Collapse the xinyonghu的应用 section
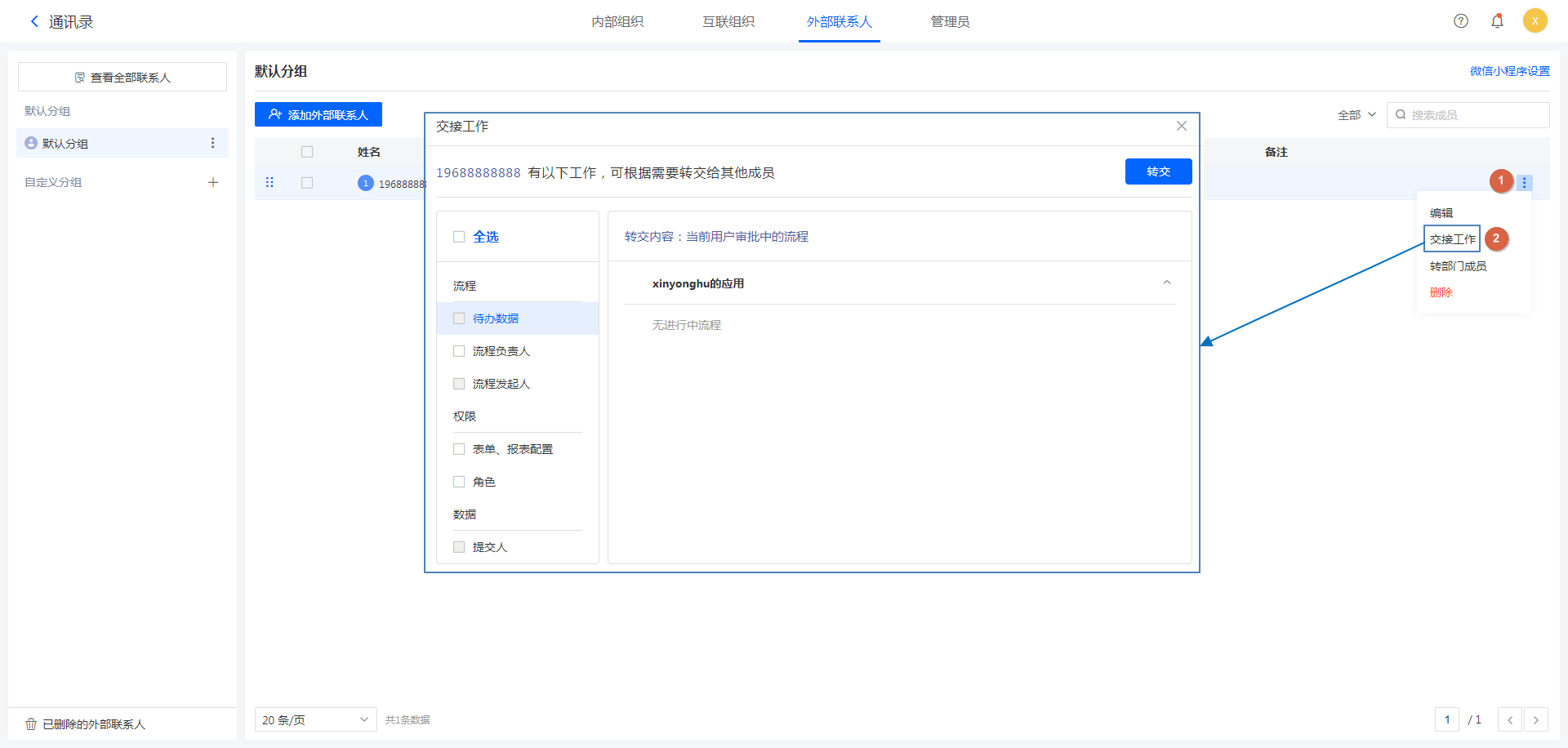 pos(1166,283)
